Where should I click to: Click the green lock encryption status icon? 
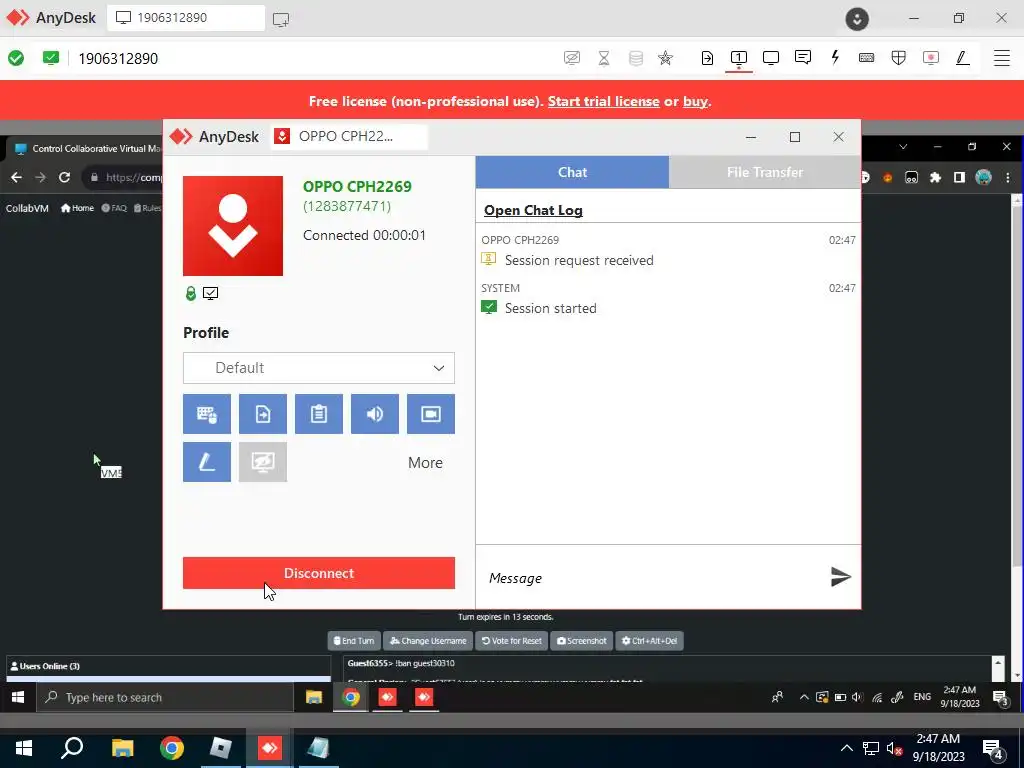pos(191,294)
